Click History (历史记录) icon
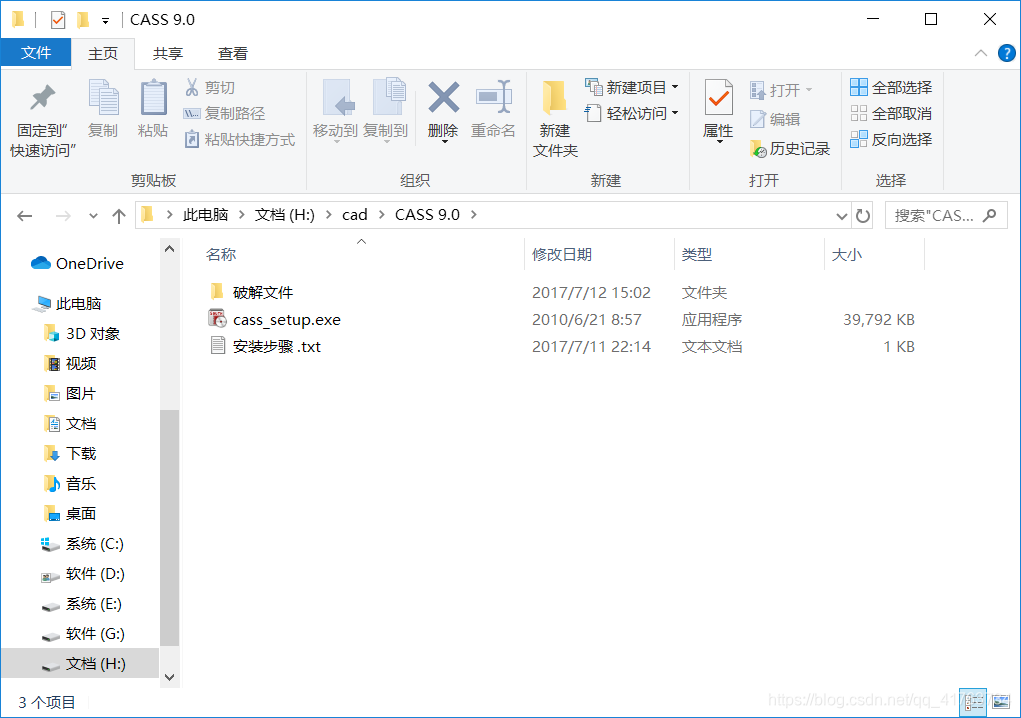Image resolution: width=1021 pixels, height=718 pixels. (x=758, y=149)
